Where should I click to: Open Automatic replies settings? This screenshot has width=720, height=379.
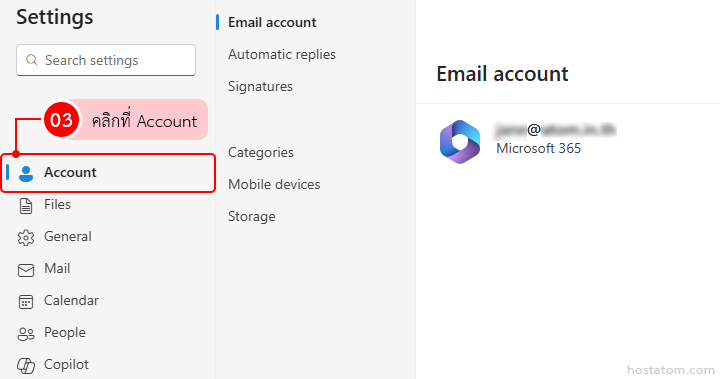pyautogui.click(x=281, y=55)
